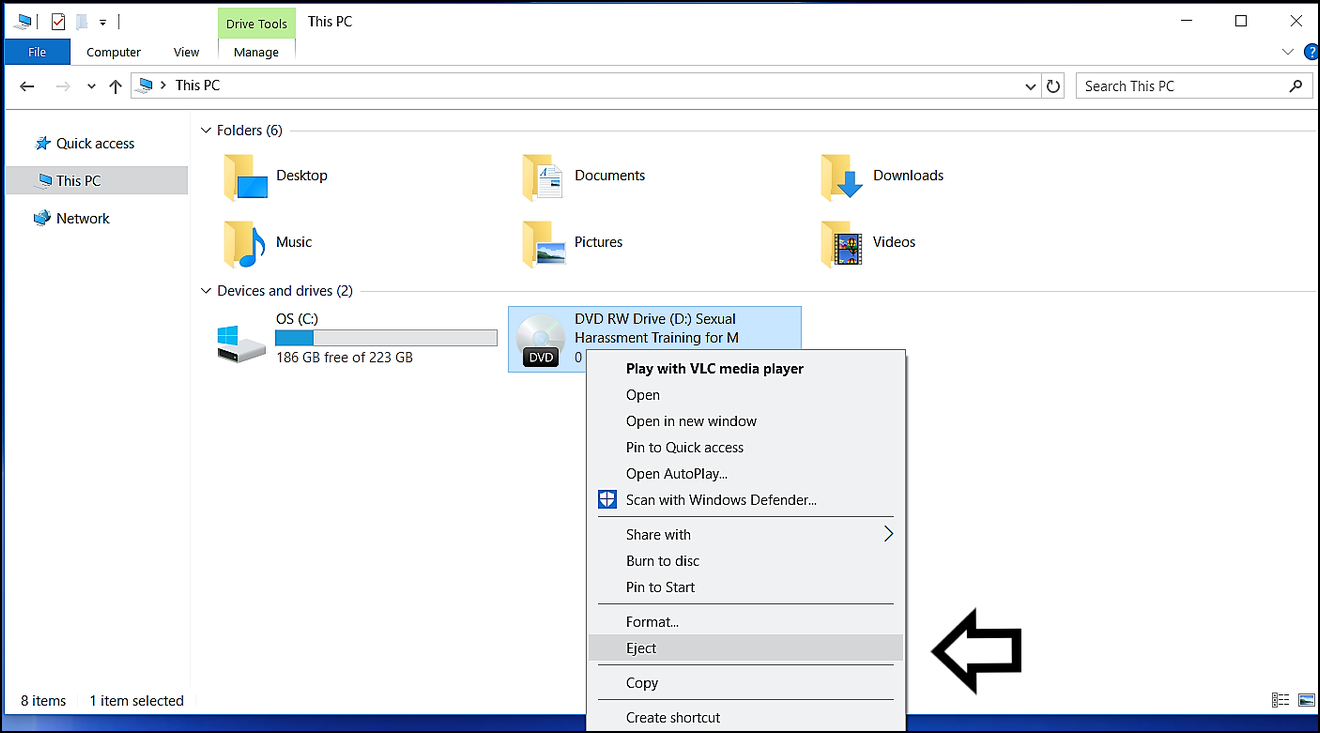The height and width of the screenshot is (733, 1320).
Task: Open the recent locations dropdown arrow
Action: [91, 86]
